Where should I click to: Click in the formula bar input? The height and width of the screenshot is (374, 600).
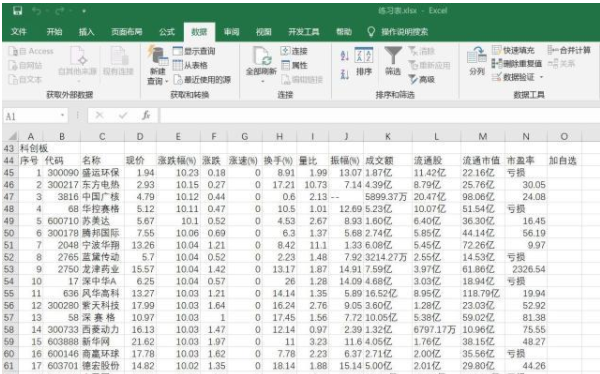379,116
